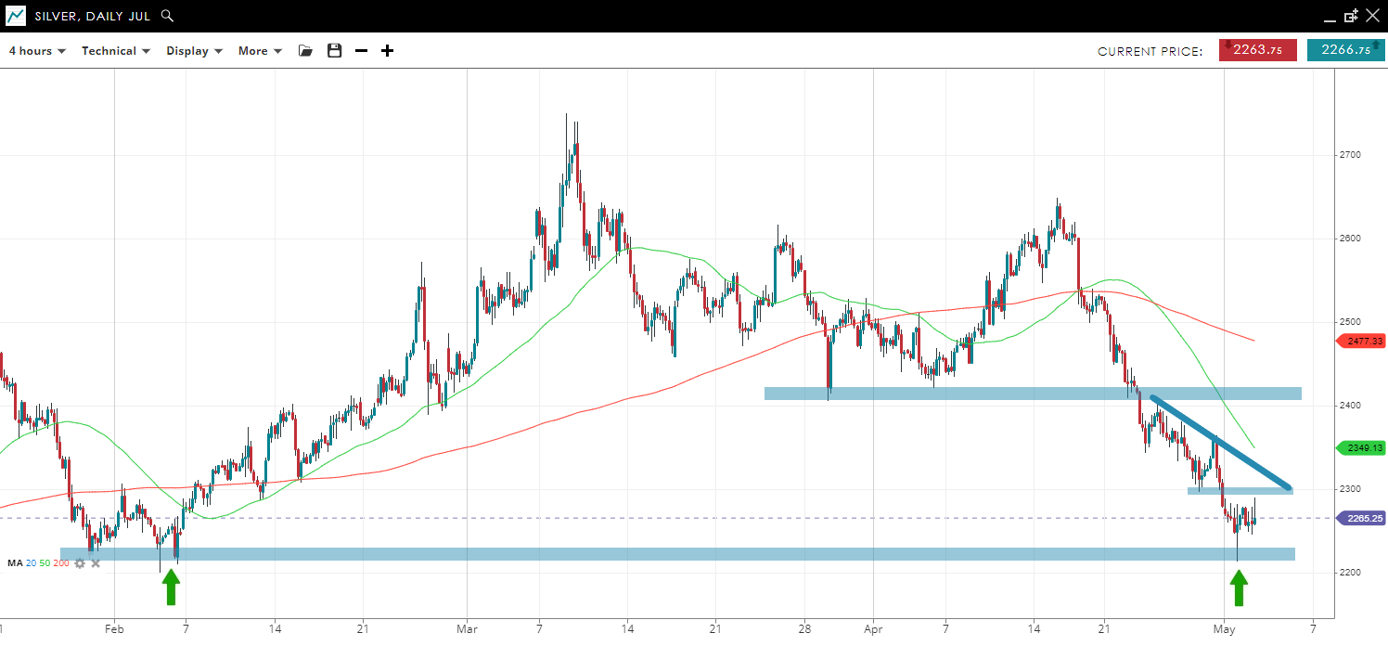Zoom in with the plus icon
This screenshot has width=1388, height=646.
click(387, 51)
